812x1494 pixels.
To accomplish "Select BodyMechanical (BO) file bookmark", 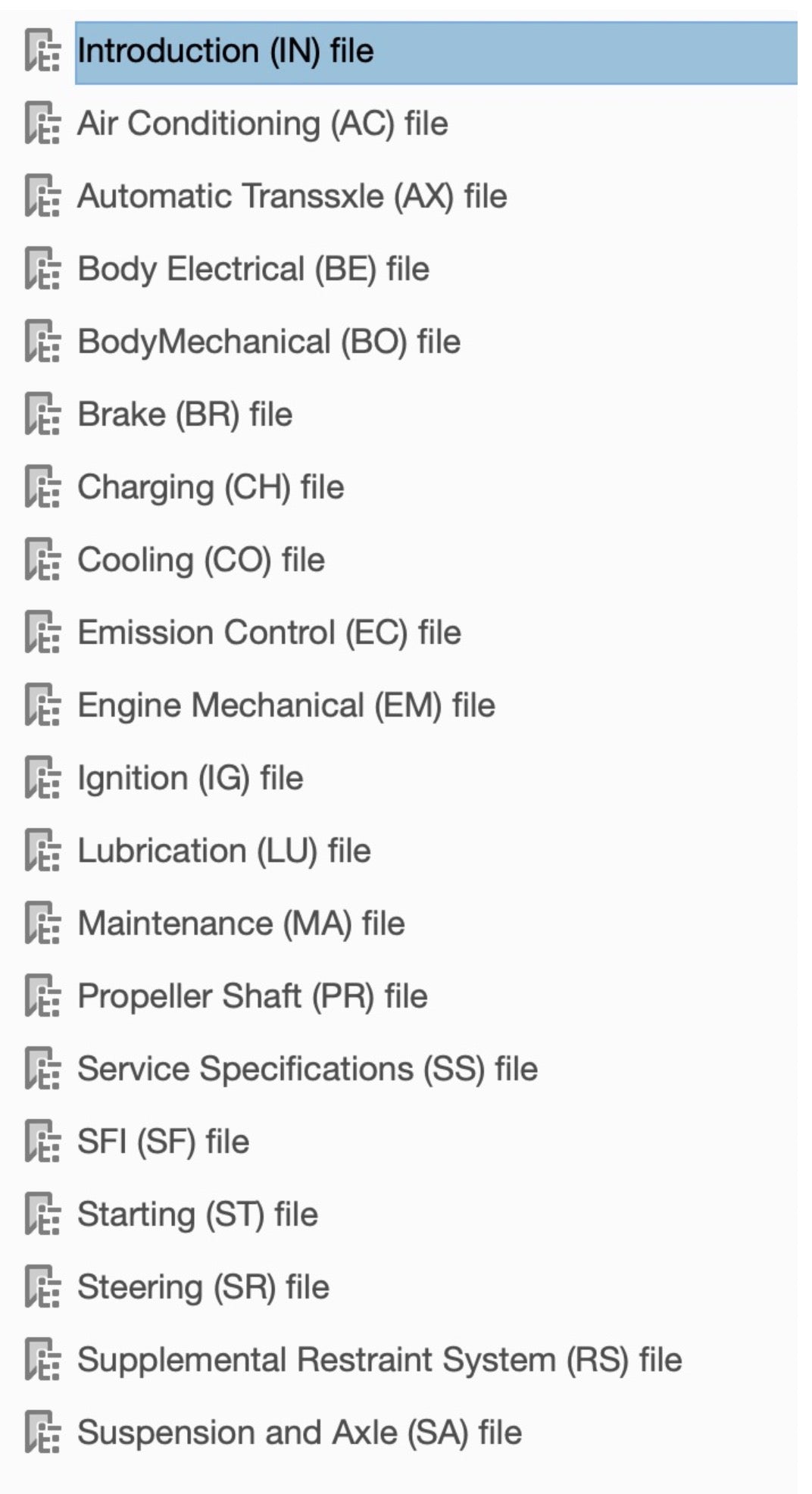I will pos(269,342).
